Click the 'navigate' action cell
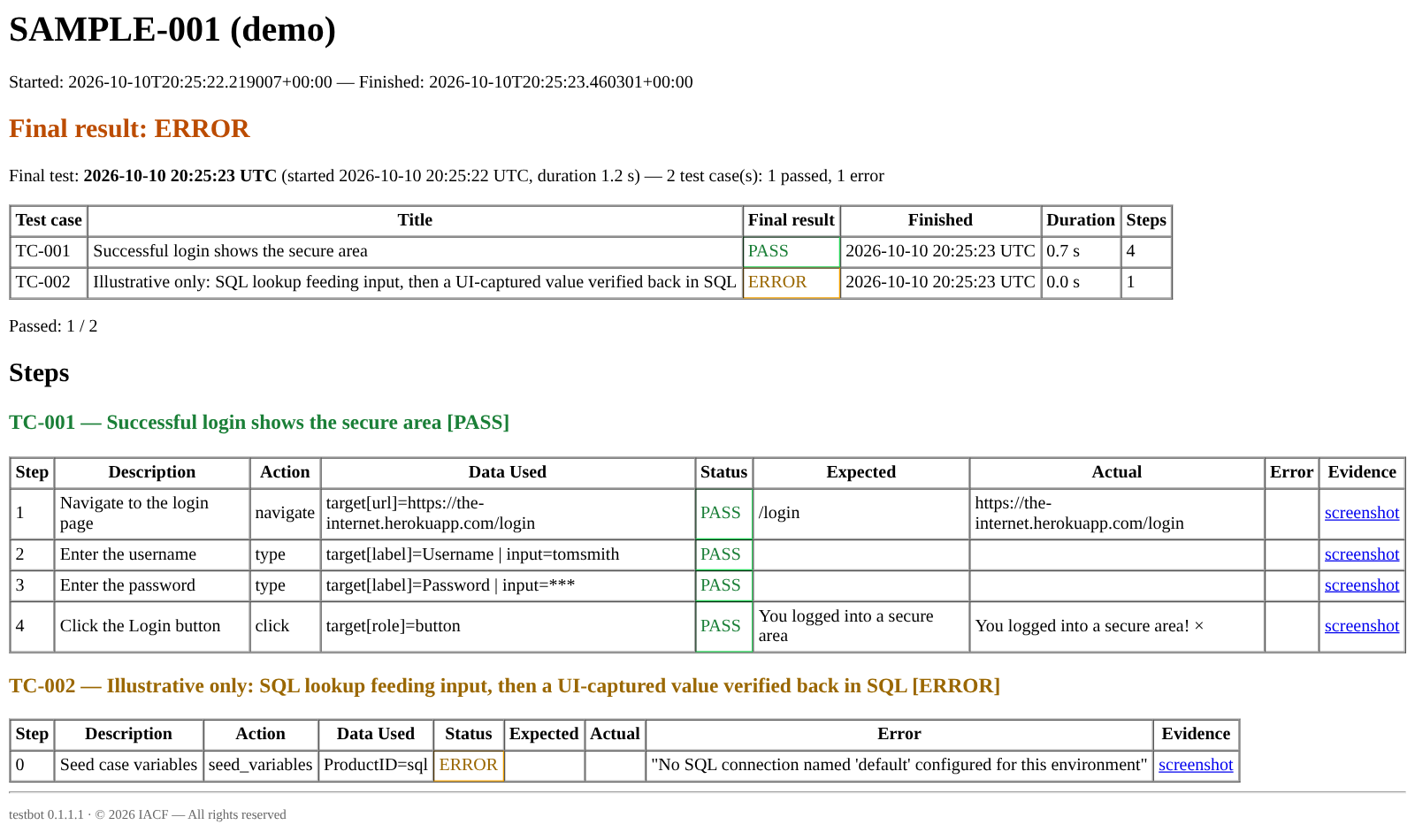Image resolution: width=1415 pixels, height=840 pixels. click(285, 513)
